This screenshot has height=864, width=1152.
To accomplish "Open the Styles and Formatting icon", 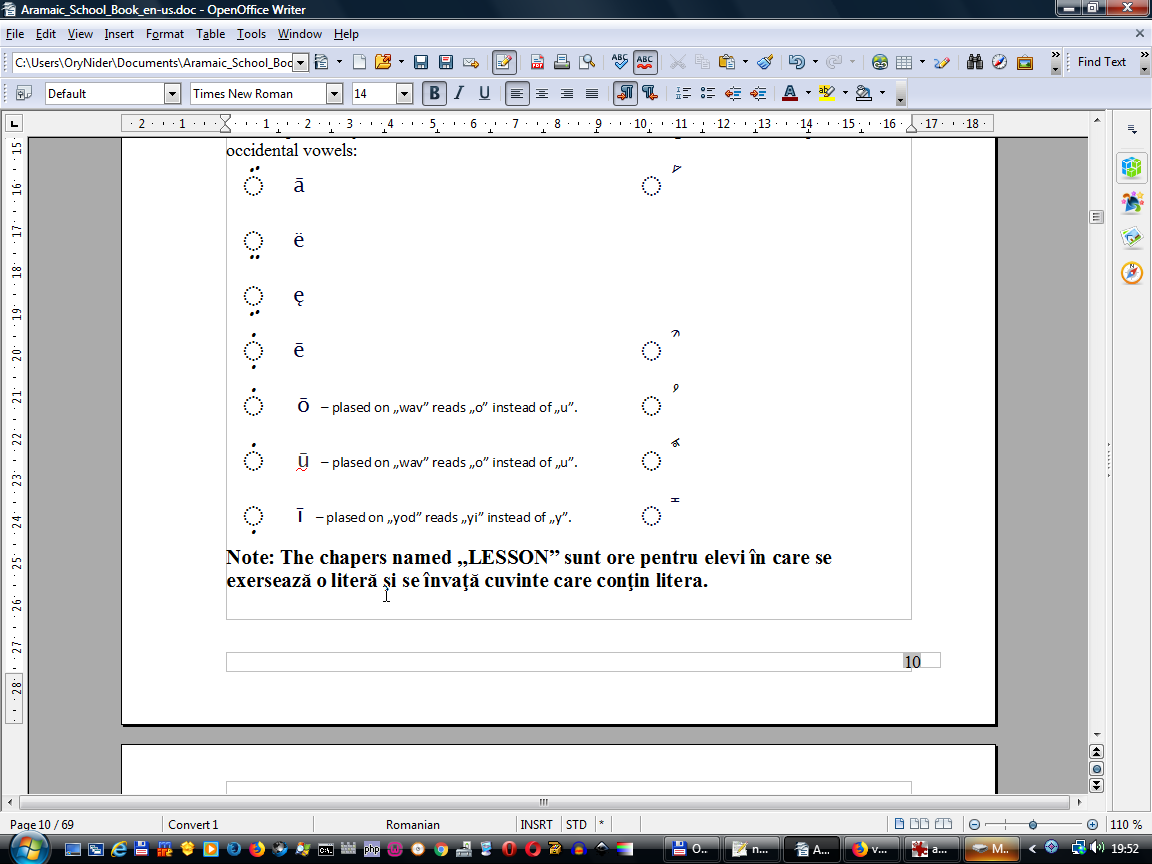I will tap(24, 93).
